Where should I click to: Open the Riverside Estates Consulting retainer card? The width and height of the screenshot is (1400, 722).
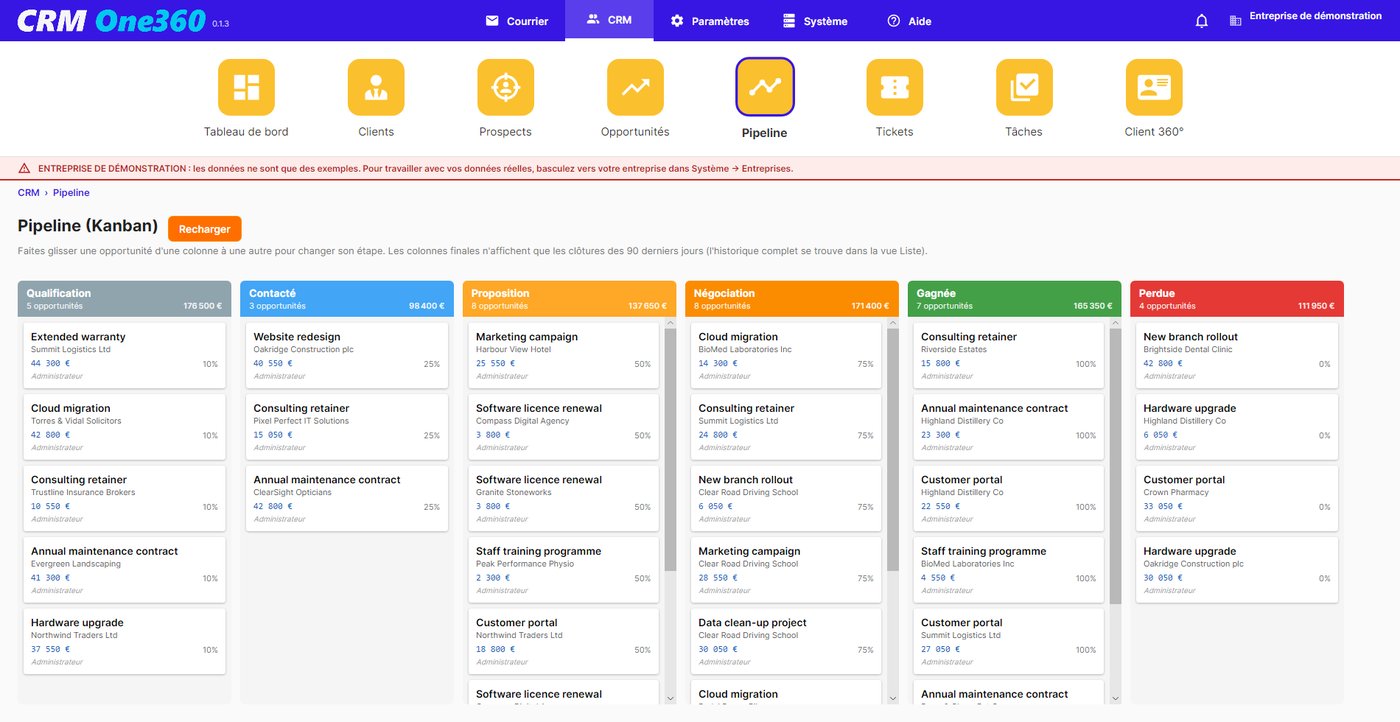pyautogui.click(x=1008, y=355)
